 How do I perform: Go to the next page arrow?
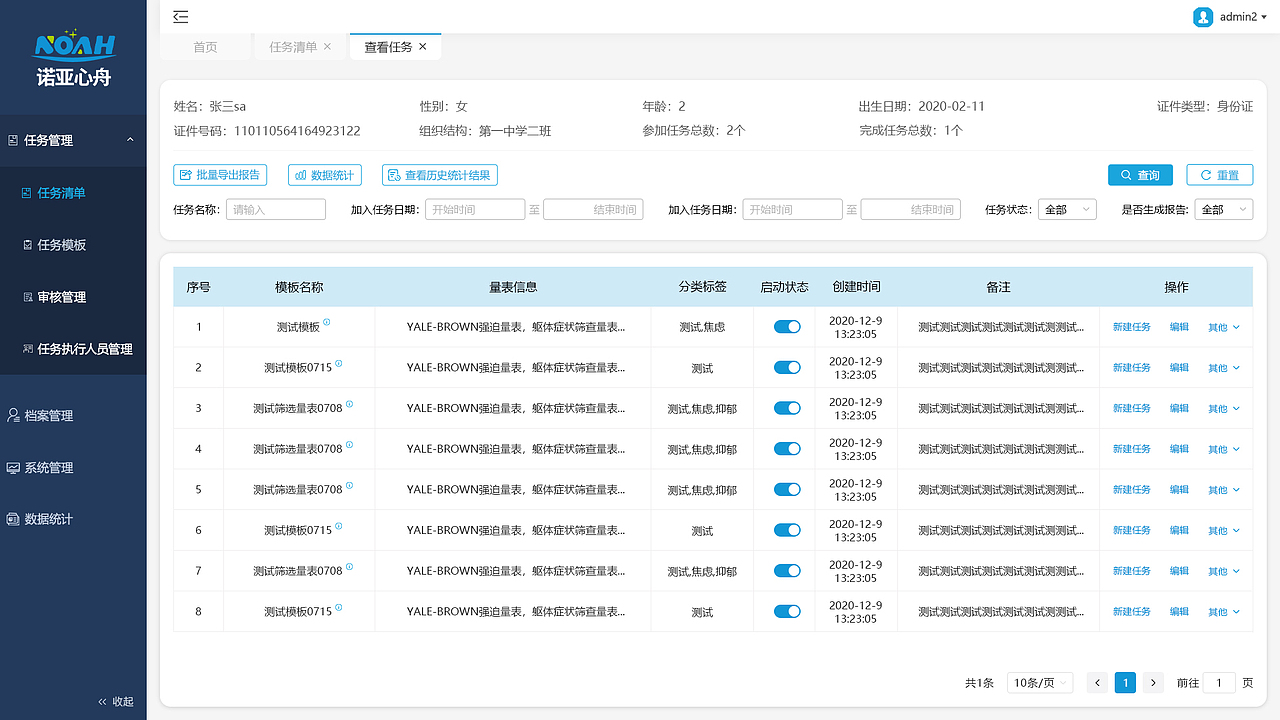coord(1154,683)
